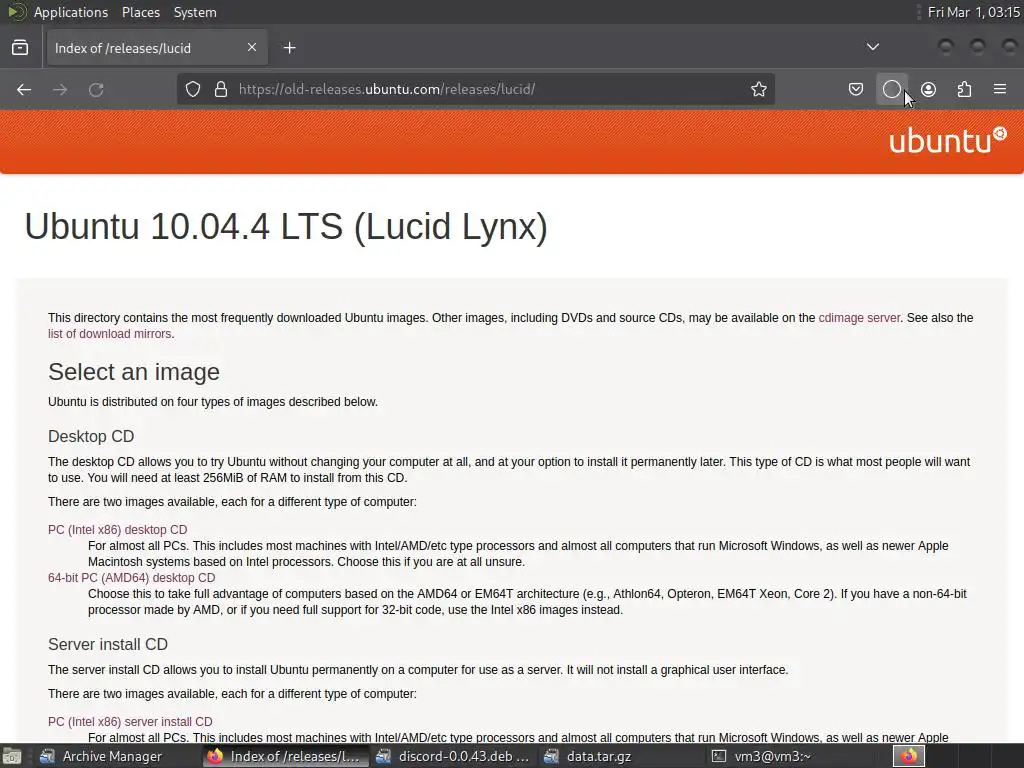Screen dimensions: 1024x768
Task: Reload the current page
Action: tap(96, 89)
